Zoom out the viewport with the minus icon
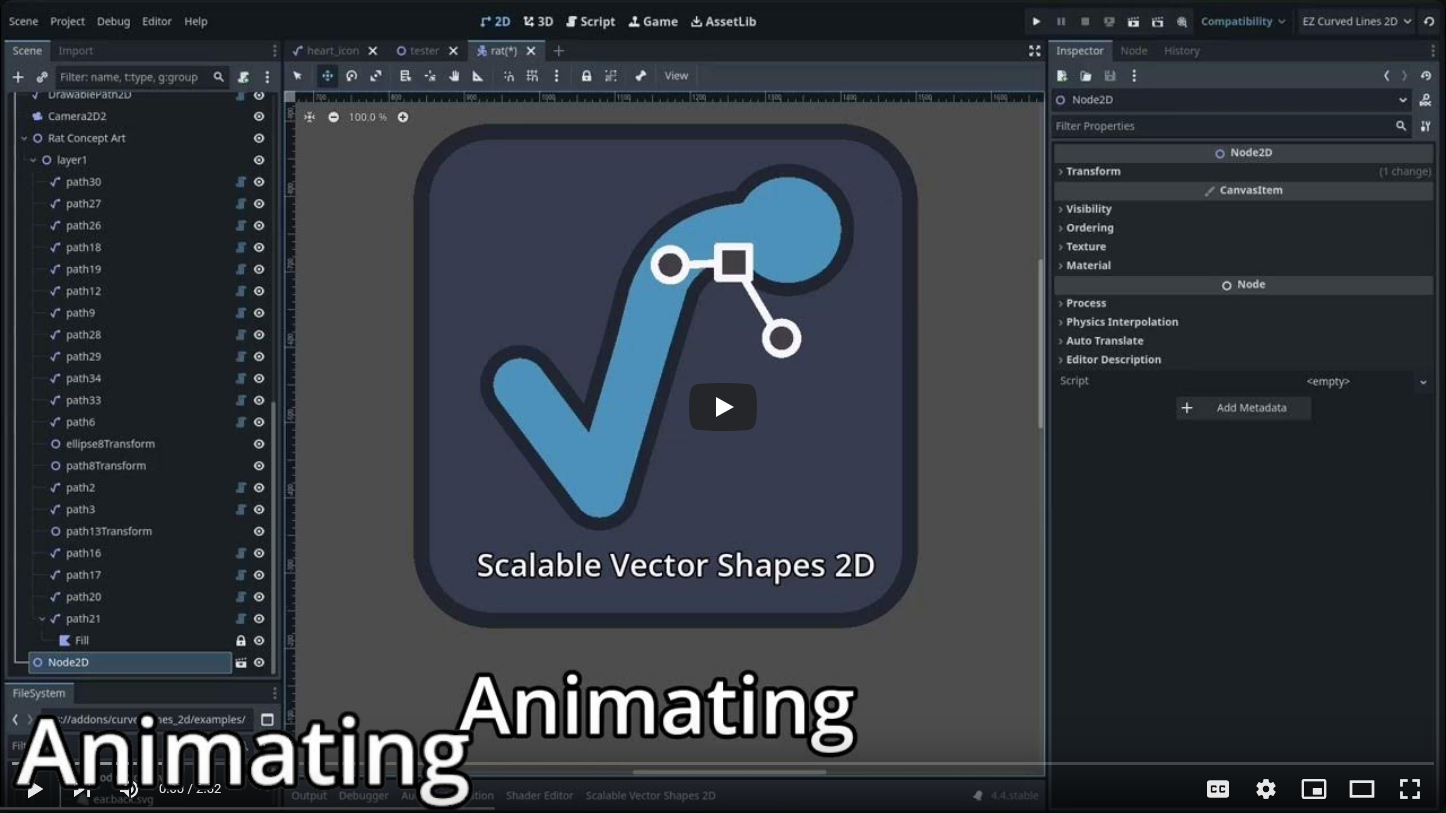The width and height of the screenshot is (1446, 813). [333, 117]
